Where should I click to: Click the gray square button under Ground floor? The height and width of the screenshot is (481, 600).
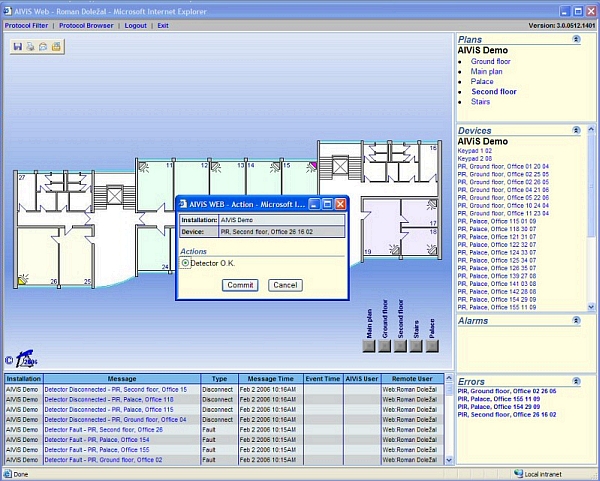click(385, 346)
